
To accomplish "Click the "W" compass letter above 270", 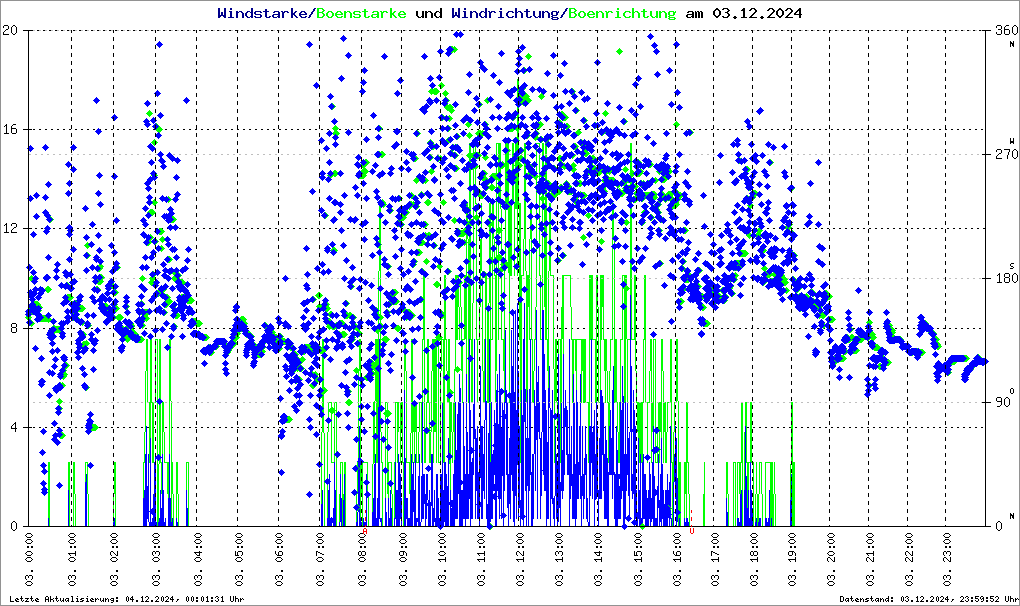I will tap(1012, 141).
